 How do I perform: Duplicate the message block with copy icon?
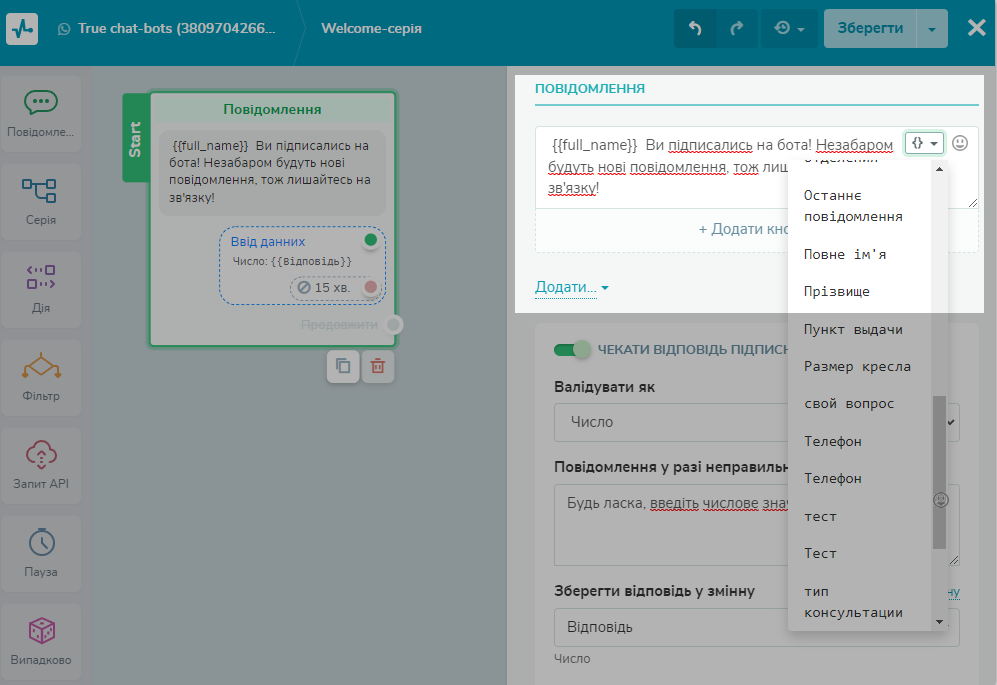(x=343, y=366)
